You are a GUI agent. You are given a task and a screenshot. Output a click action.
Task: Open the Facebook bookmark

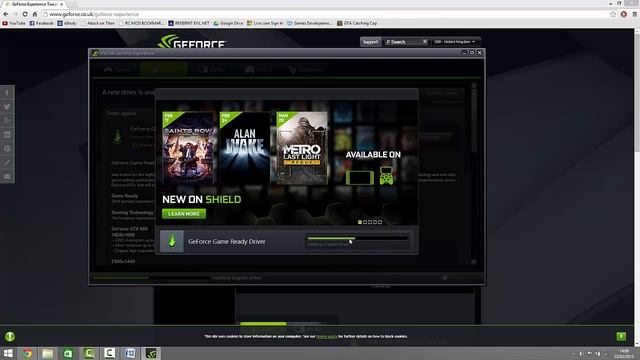pyautogui.click(x=41, y=23)
